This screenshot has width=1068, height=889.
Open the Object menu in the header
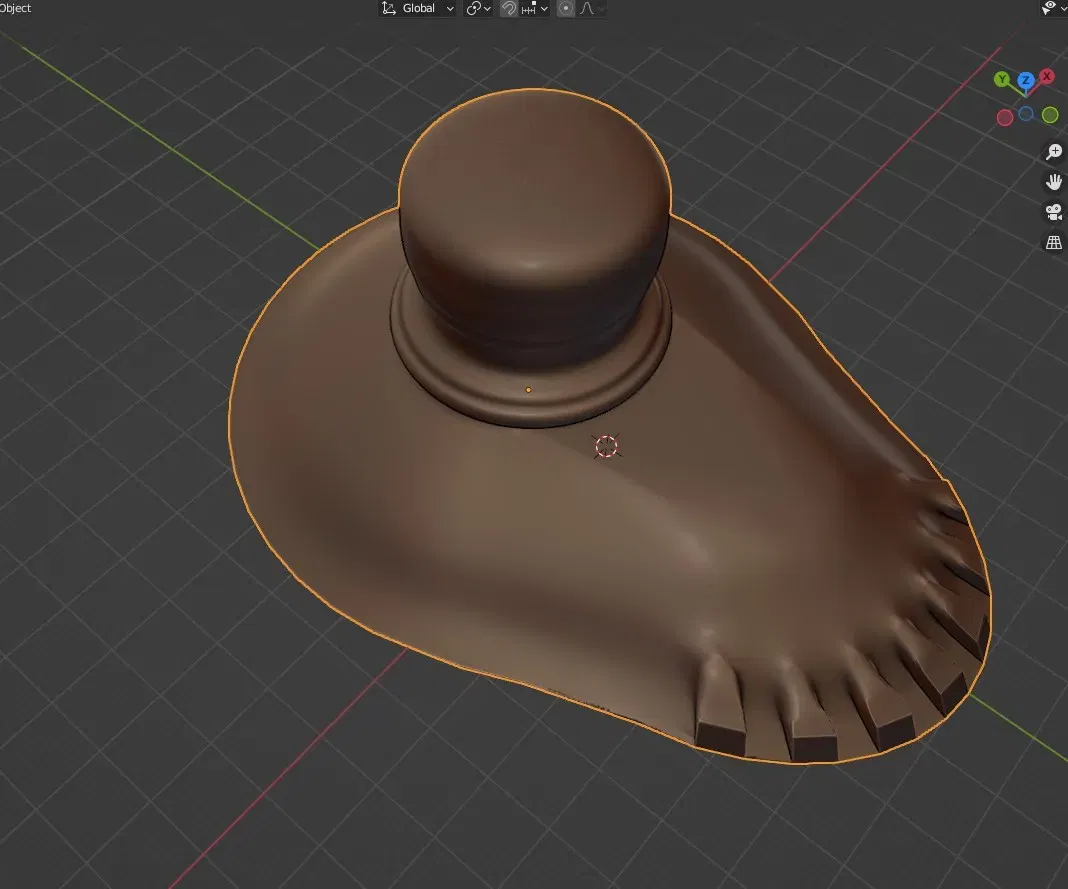(x=15, y=8)
